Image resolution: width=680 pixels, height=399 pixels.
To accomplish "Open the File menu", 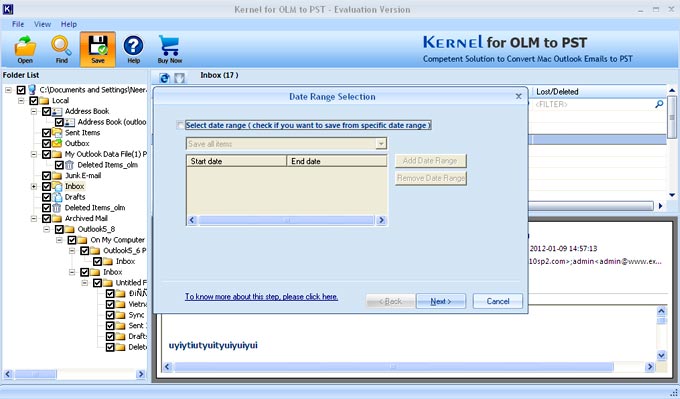I will [18, 24].
